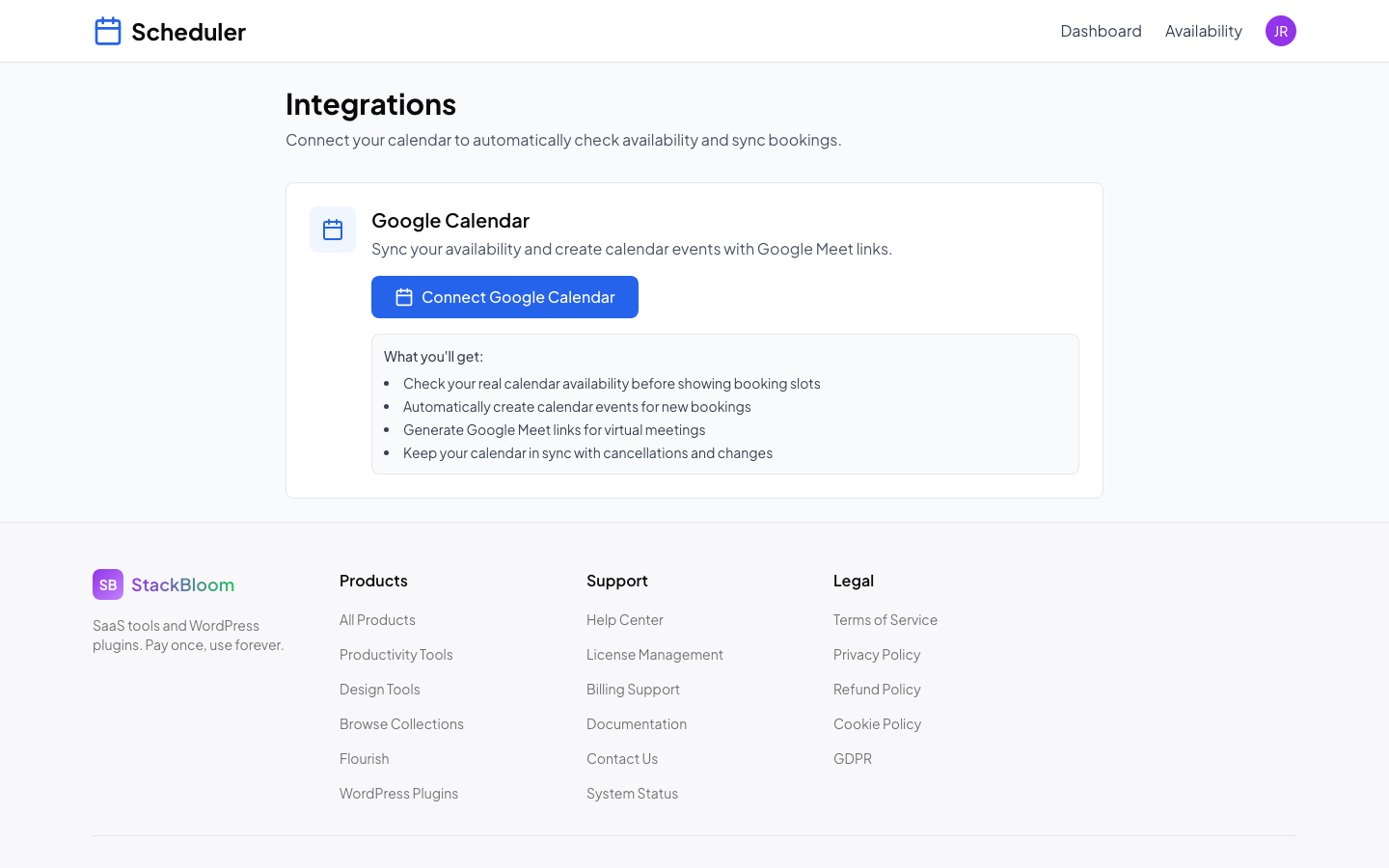The width and height of the screenshot is (1389, 868).
Task: Visit the Design Tools page
Action: 379,690
